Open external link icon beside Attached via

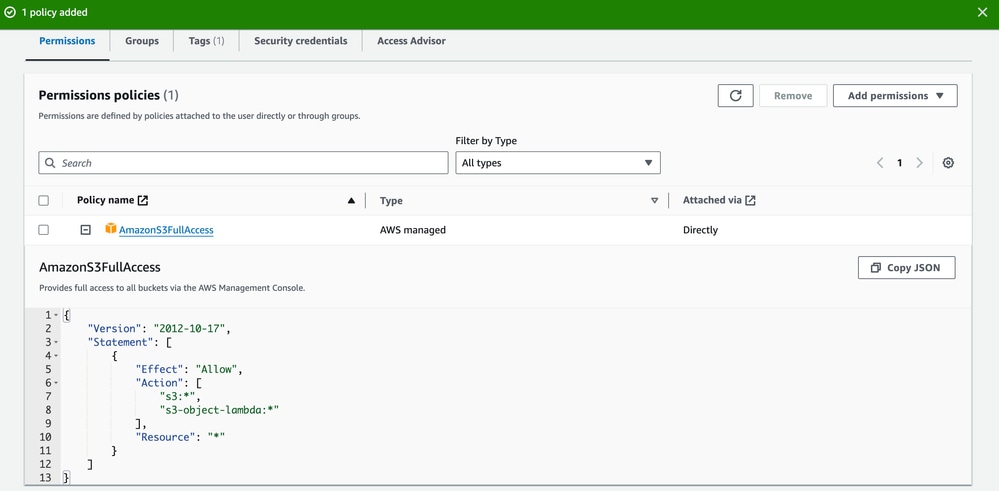[x=751, y=200]
